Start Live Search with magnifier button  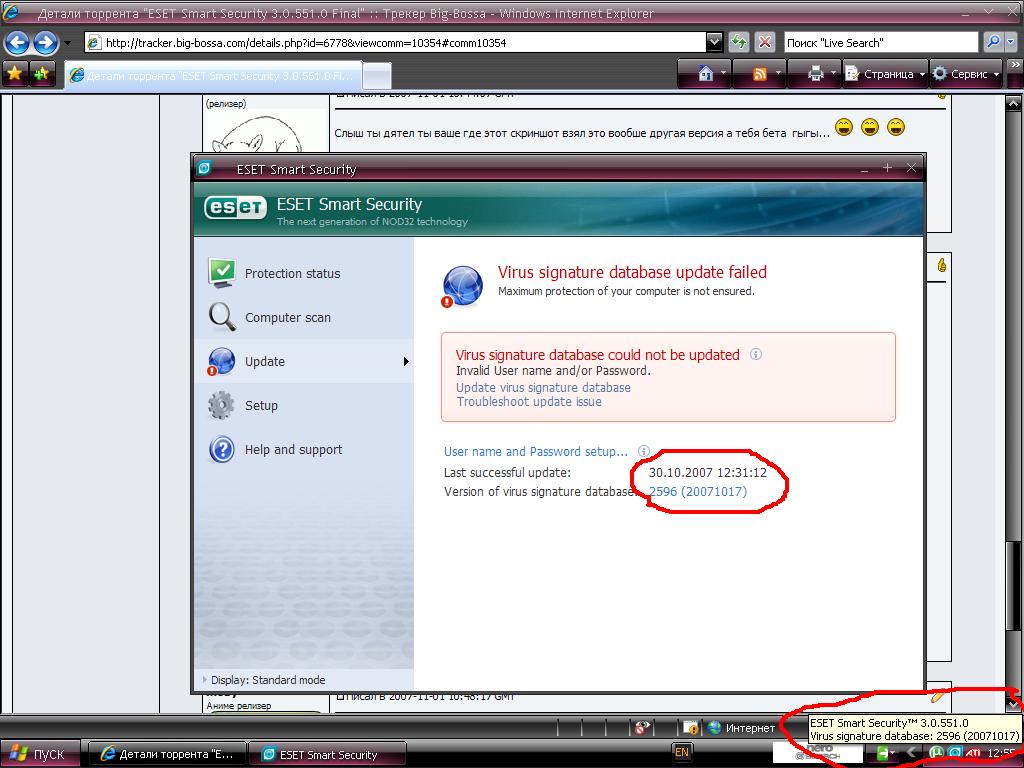[993, 42]
